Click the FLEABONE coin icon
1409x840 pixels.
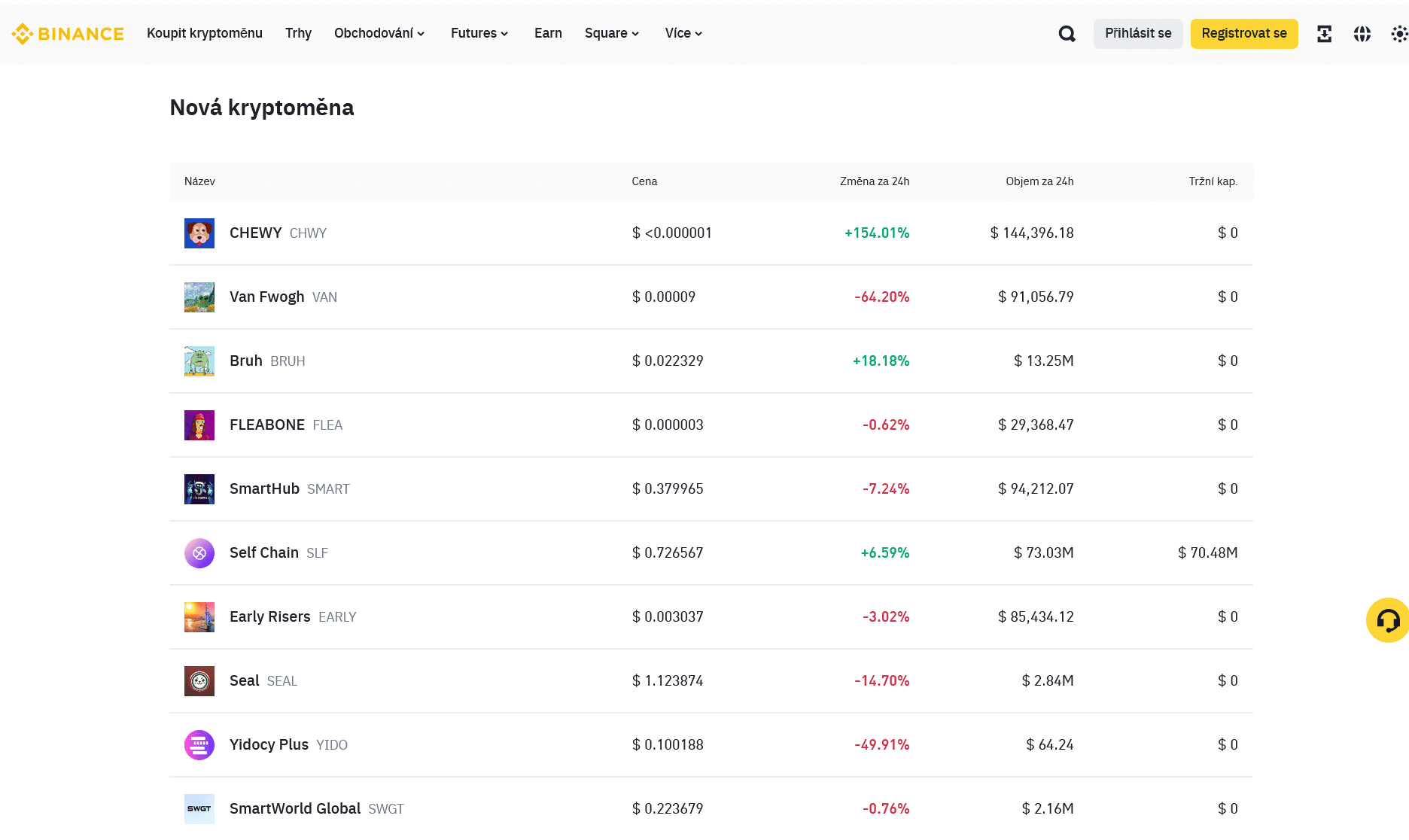[199, 425]
